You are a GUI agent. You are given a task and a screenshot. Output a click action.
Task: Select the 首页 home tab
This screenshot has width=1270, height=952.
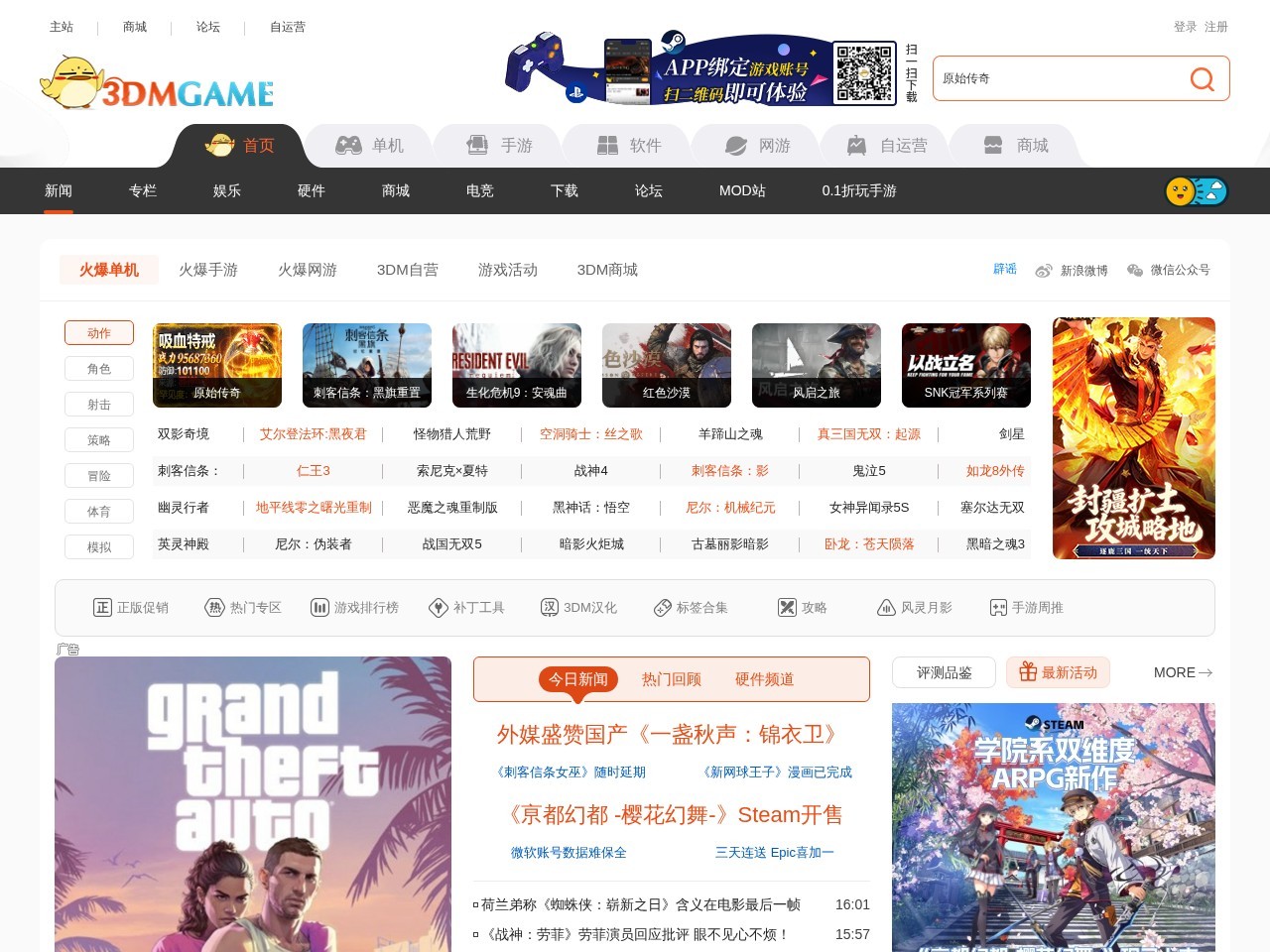(x=239, y=146)
